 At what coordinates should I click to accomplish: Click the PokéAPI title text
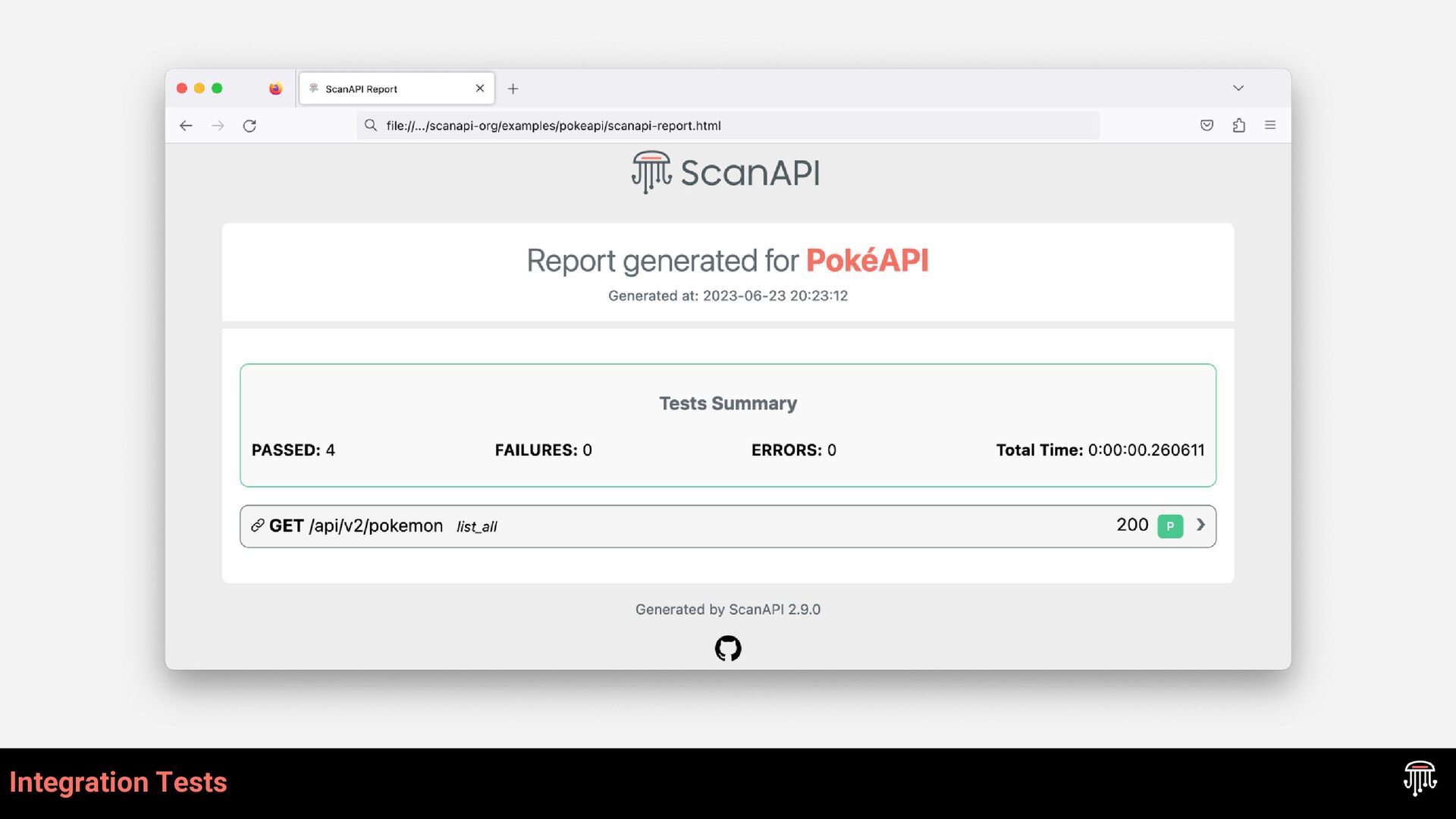(867, 261)
